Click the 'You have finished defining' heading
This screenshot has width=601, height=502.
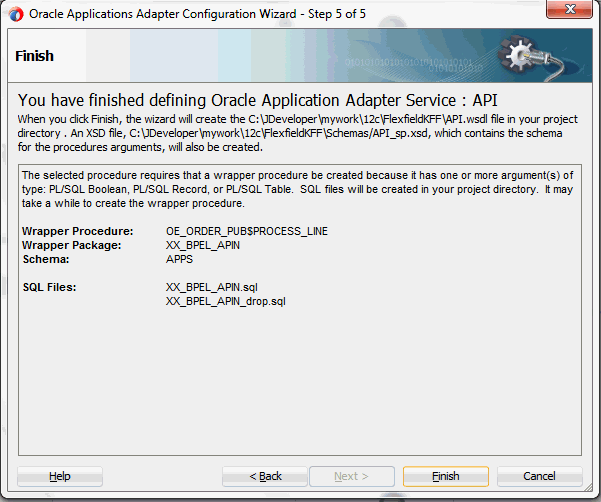click(x=258, y=100)
